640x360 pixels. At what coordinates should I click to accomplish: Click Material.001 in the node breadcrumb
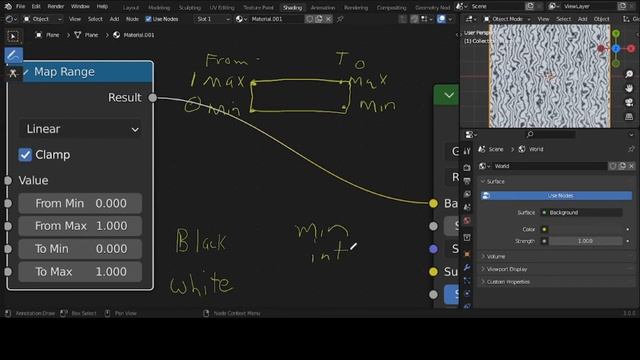[139, 35]
